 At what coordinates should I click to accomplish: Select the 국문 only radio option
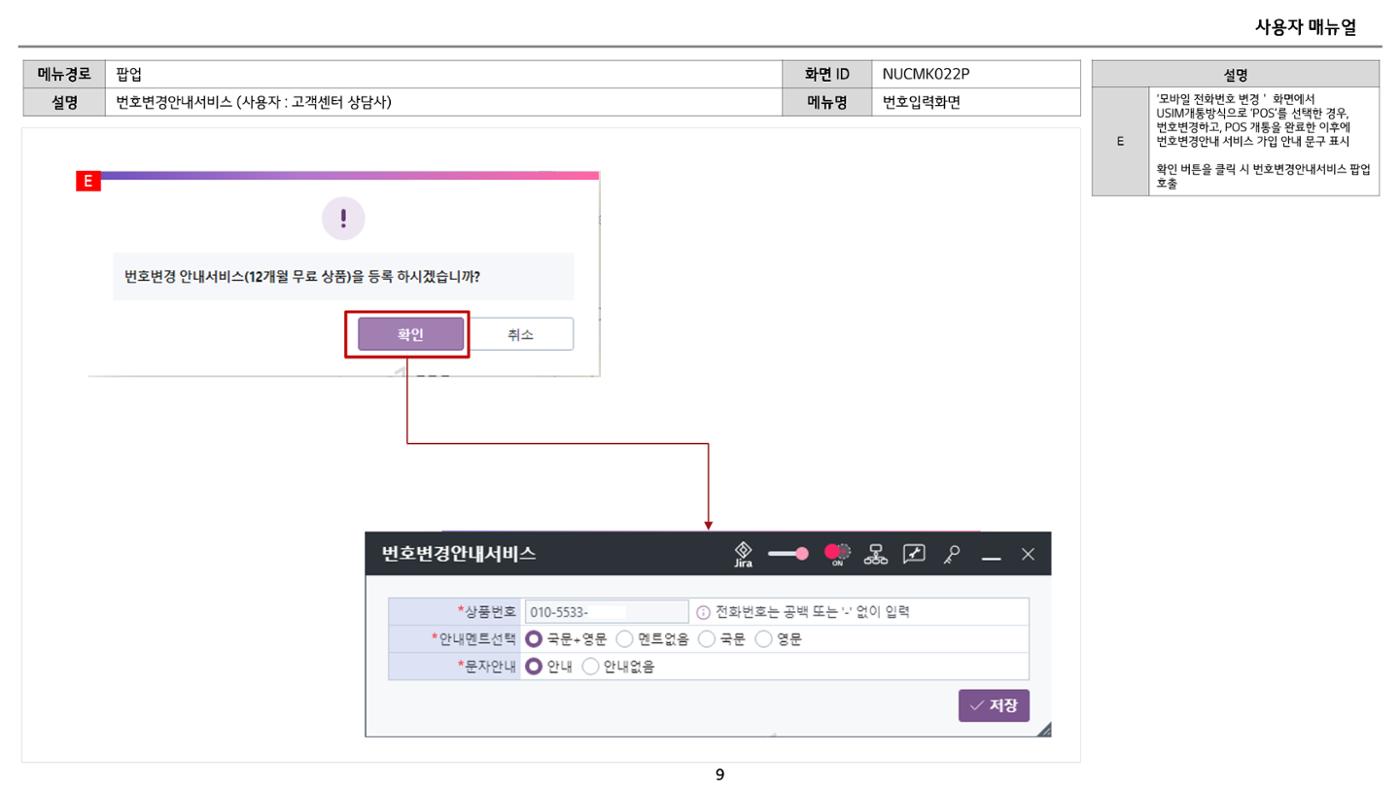tap(706, 639)
